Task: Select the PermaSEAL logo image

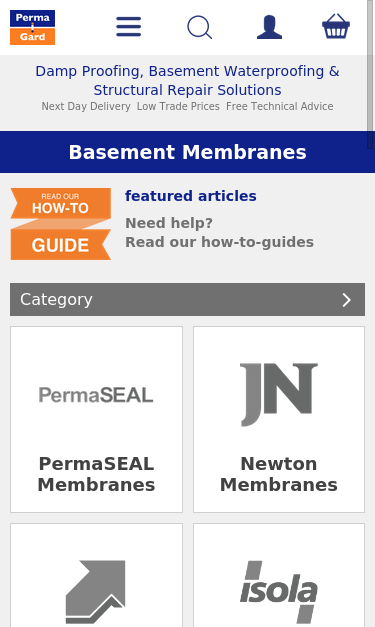Action: point(96,395)
